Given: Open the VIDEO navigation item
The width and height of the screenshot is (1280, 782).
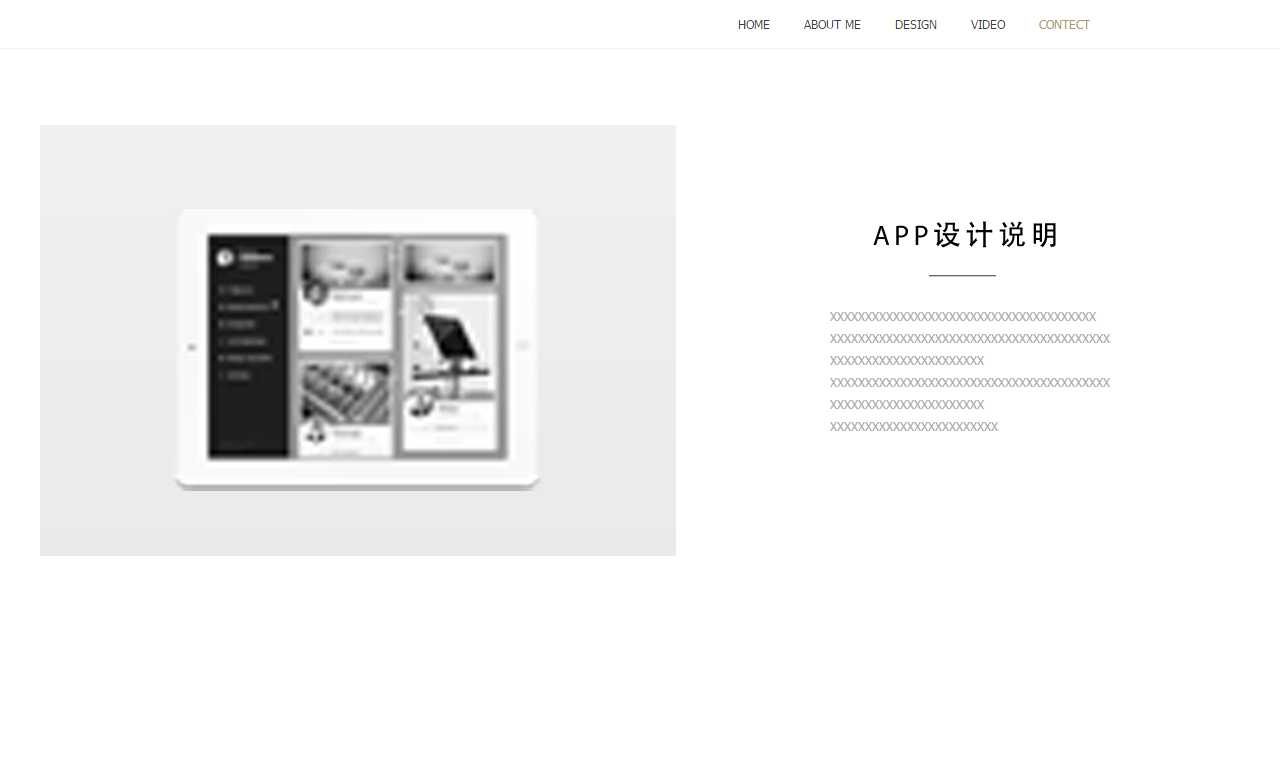Looking at the screenshot, I should click(987, 25).
